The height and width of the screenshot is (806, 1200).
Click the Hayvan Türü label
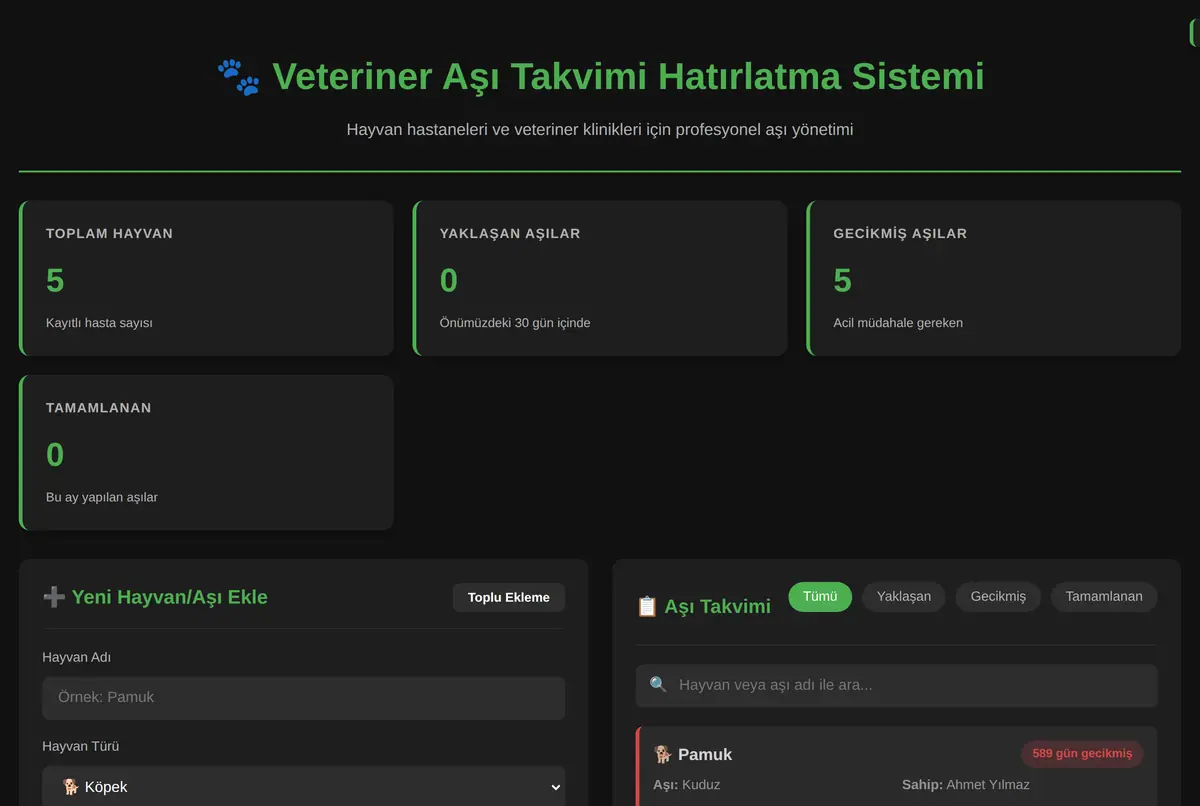(81, 746)
